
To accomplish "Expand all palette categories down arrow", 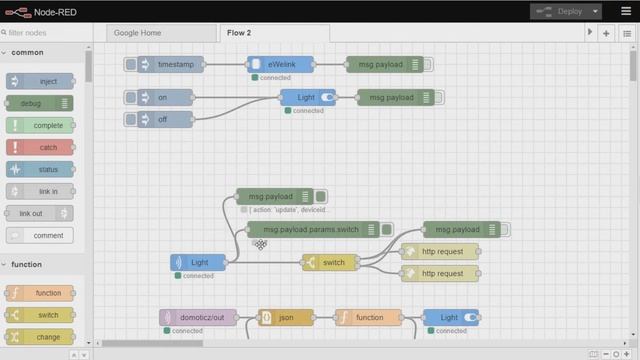I will (84, 355).
